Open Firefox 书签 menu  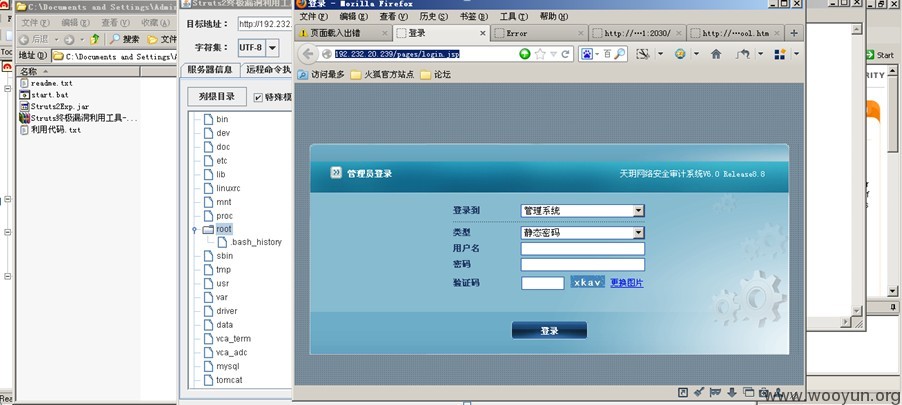coord(473,17)
